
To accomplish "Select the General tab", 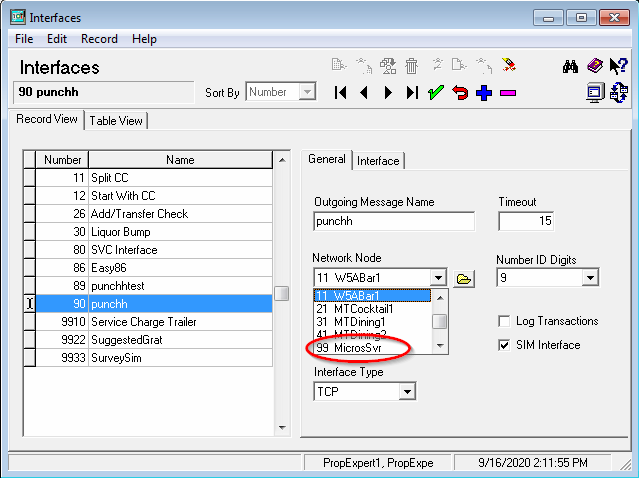I will 327,159.
